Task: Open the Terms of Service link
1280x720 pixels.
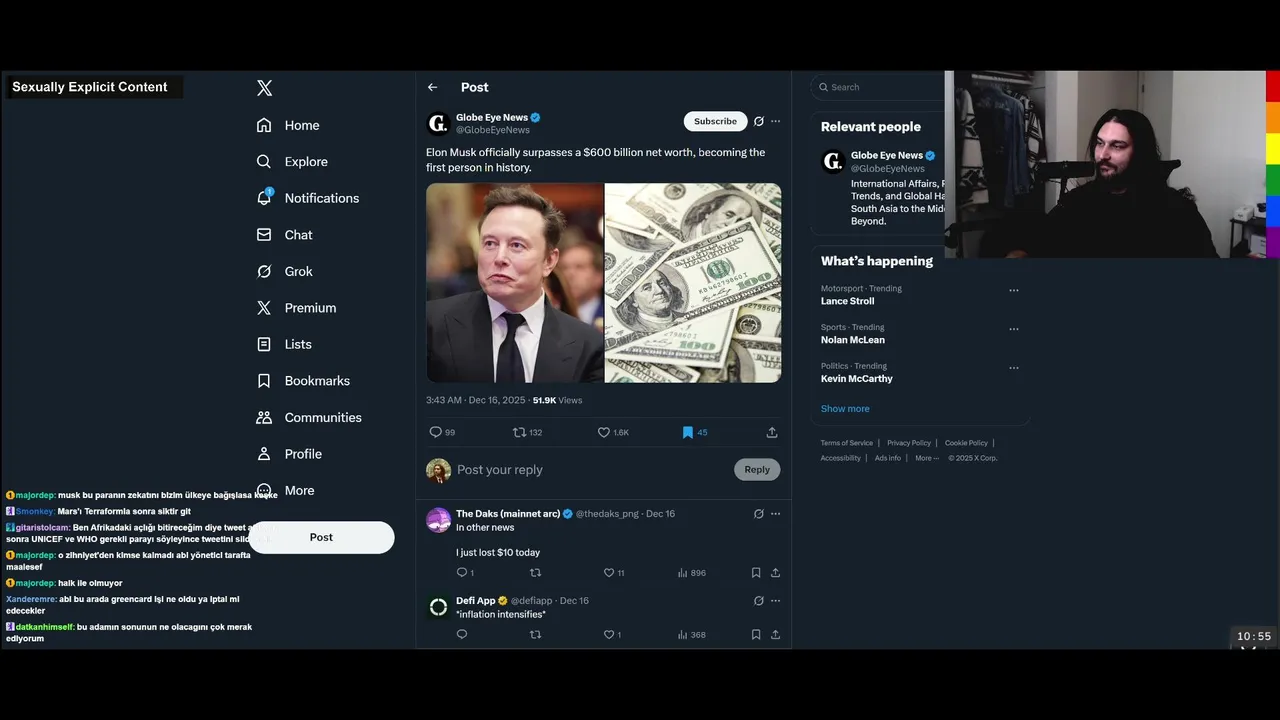Action: (847, 443)
